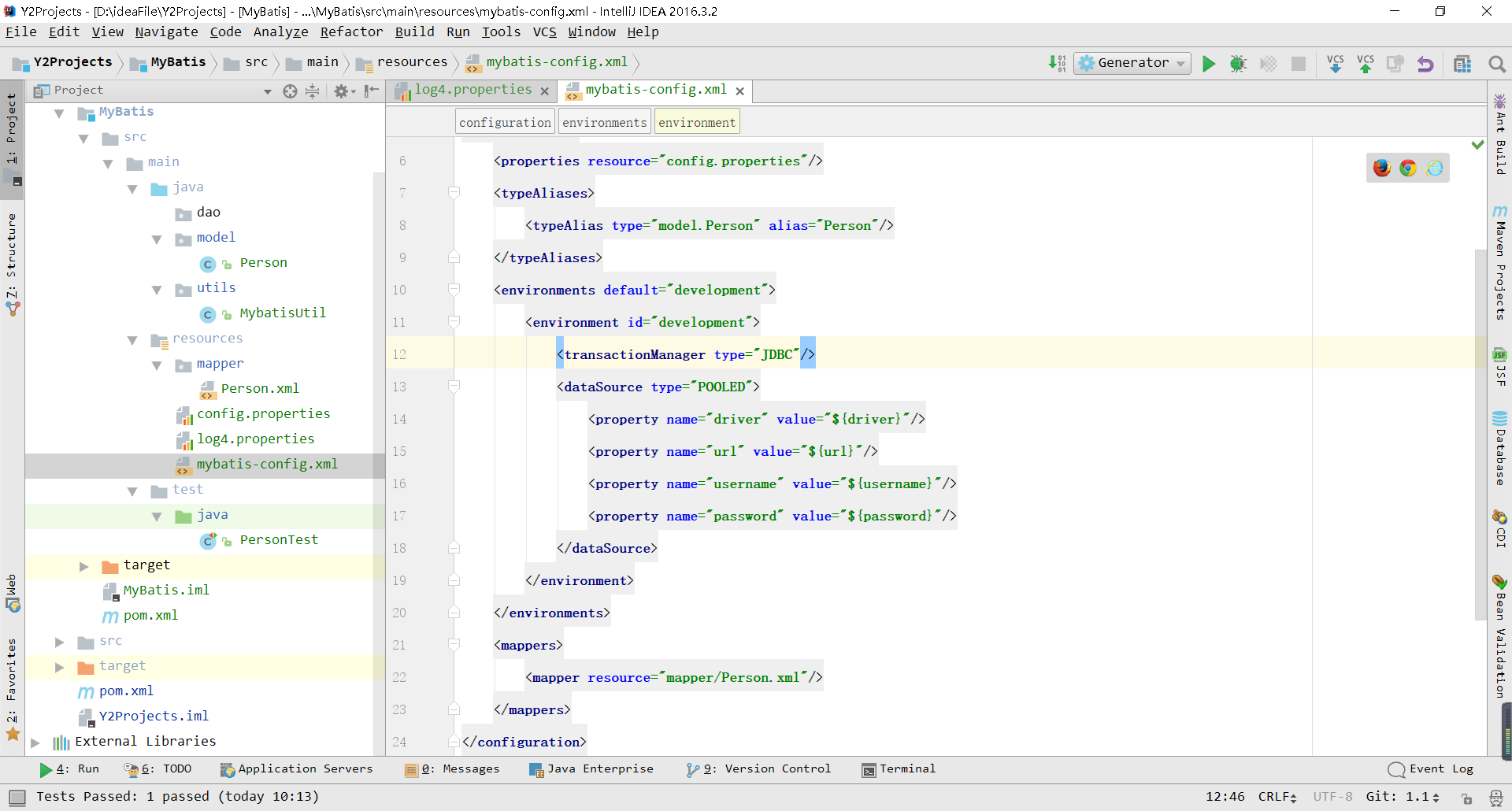This screenshot has width=1512, height=811.
Task: Click the VCS Update Project icon
Action: click(x=1335, y=64)
